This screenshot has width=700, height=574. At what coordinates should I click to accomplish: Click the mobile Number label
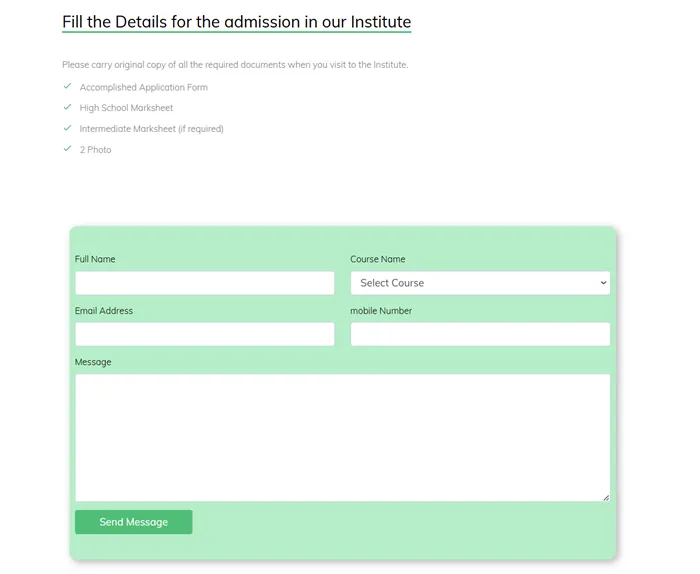[x=381, y=311]
